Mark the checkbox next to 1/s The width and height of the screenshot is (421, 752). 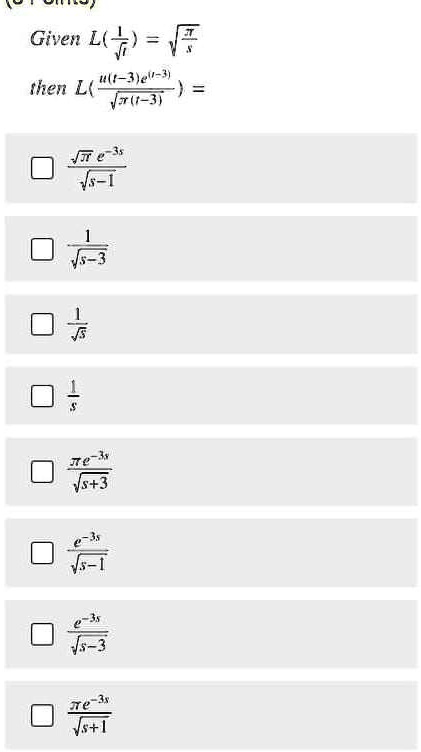click(42, 396)
